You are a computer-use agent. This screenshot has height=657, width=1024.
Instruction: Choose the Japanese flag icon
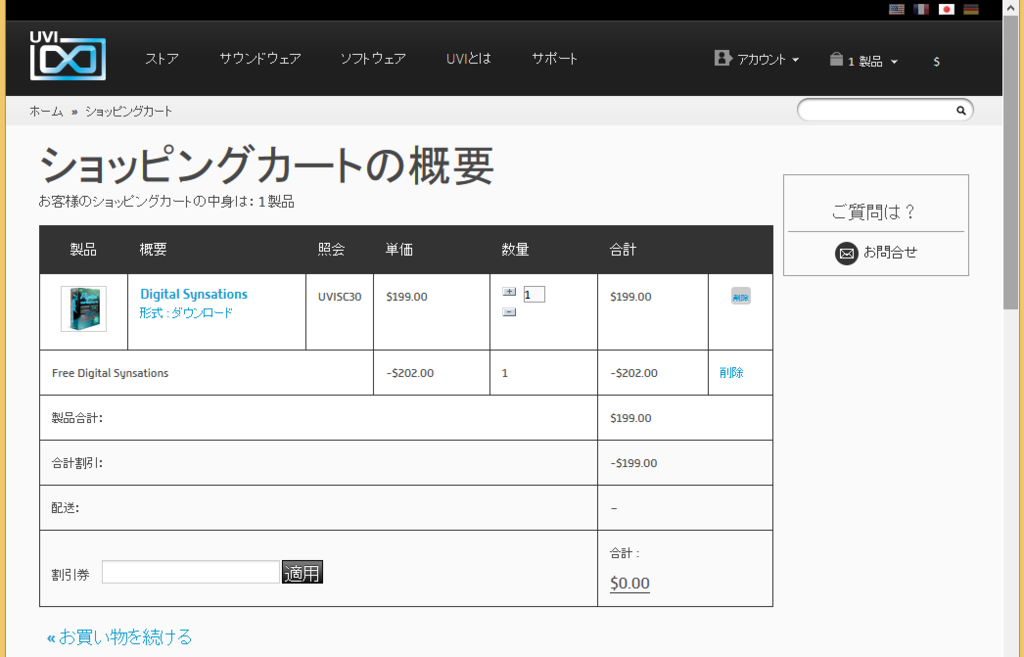tap(946, 9)
